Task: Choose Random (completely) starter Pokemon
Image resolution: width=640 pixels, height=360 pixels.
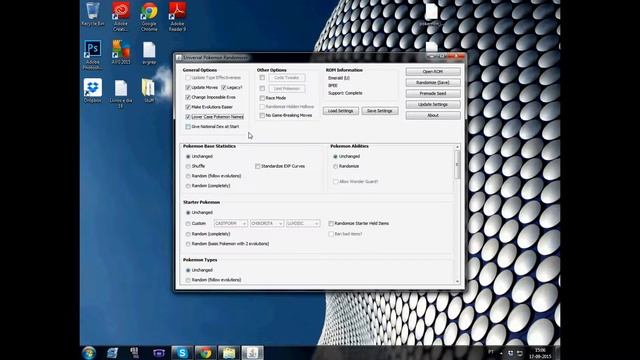Action: coord(188,234)
